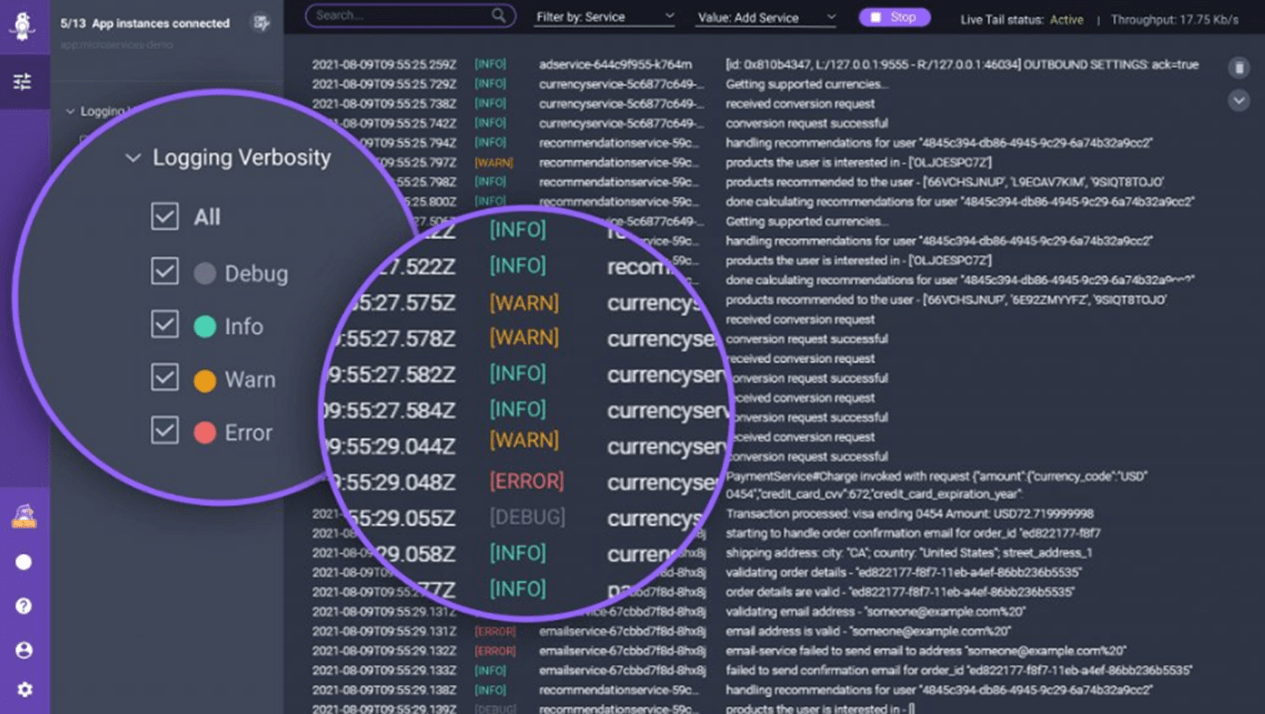Click into the Search input field
Viewport: 1265px width, 714px height.
pyautogui.click(x=400, y=16)
